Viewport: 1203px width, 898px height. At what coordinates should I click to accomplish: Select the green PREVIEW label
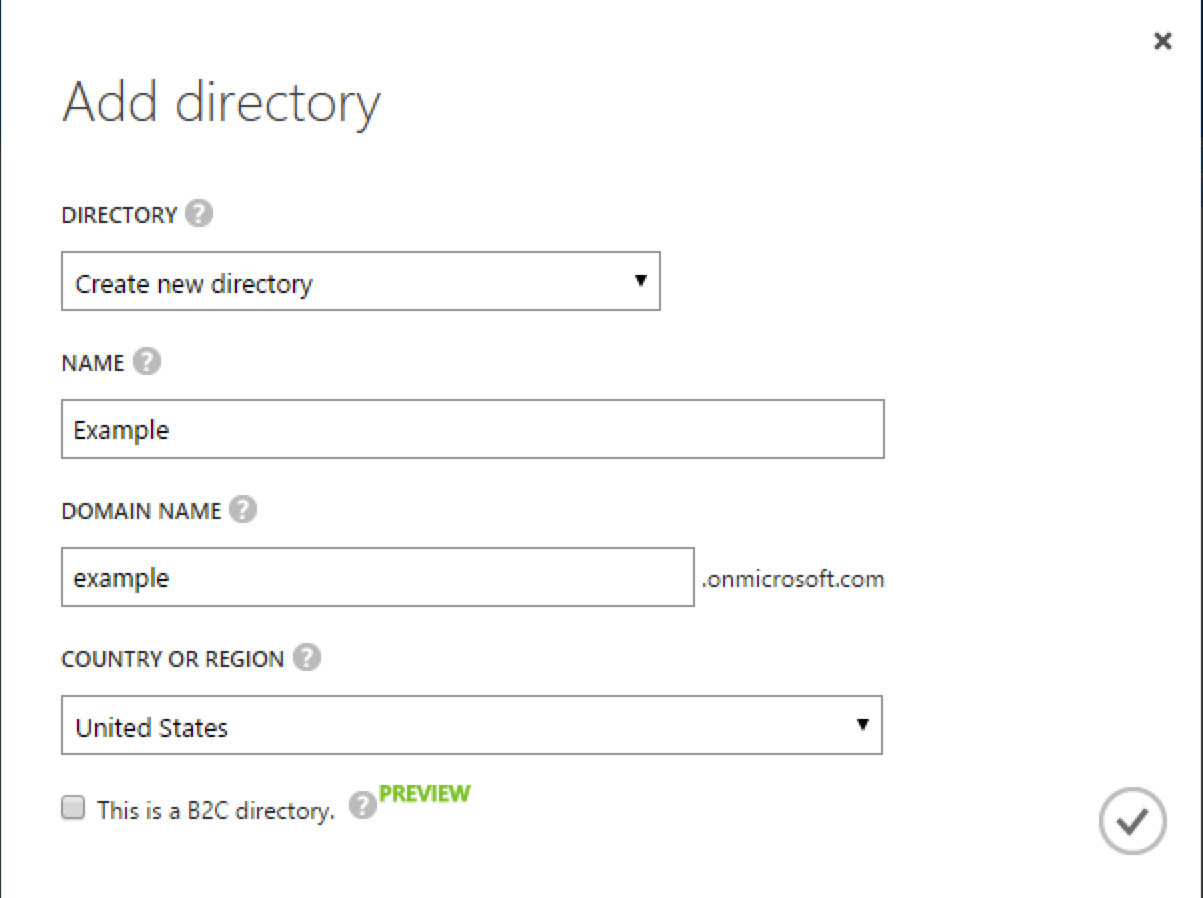[x=425, y=794]
